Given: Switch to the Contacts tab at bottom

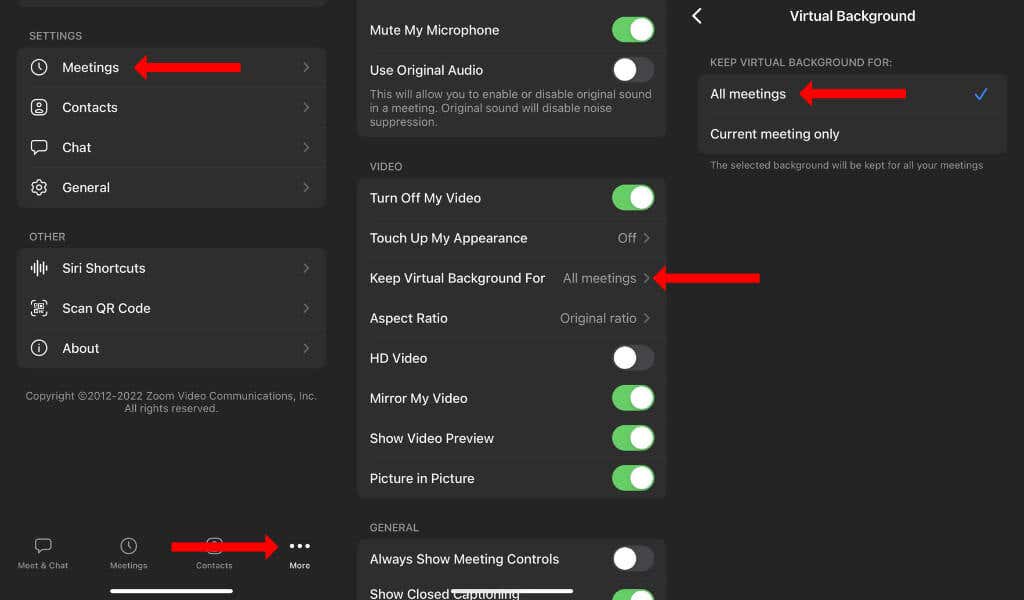Looking at the screenshot, I should point(214,546).
